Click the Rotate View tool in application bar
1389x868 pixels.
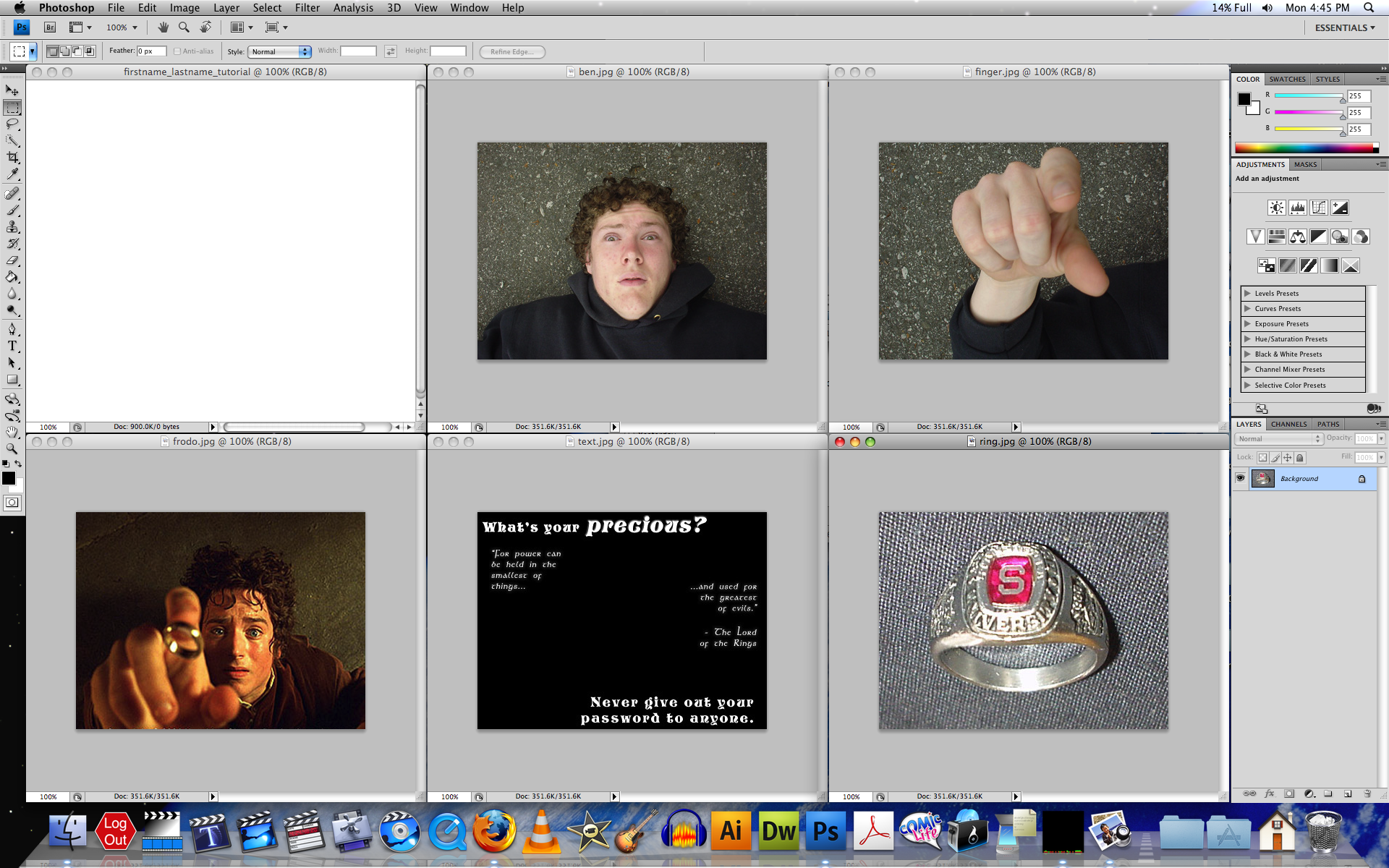[x=205, y=27]
